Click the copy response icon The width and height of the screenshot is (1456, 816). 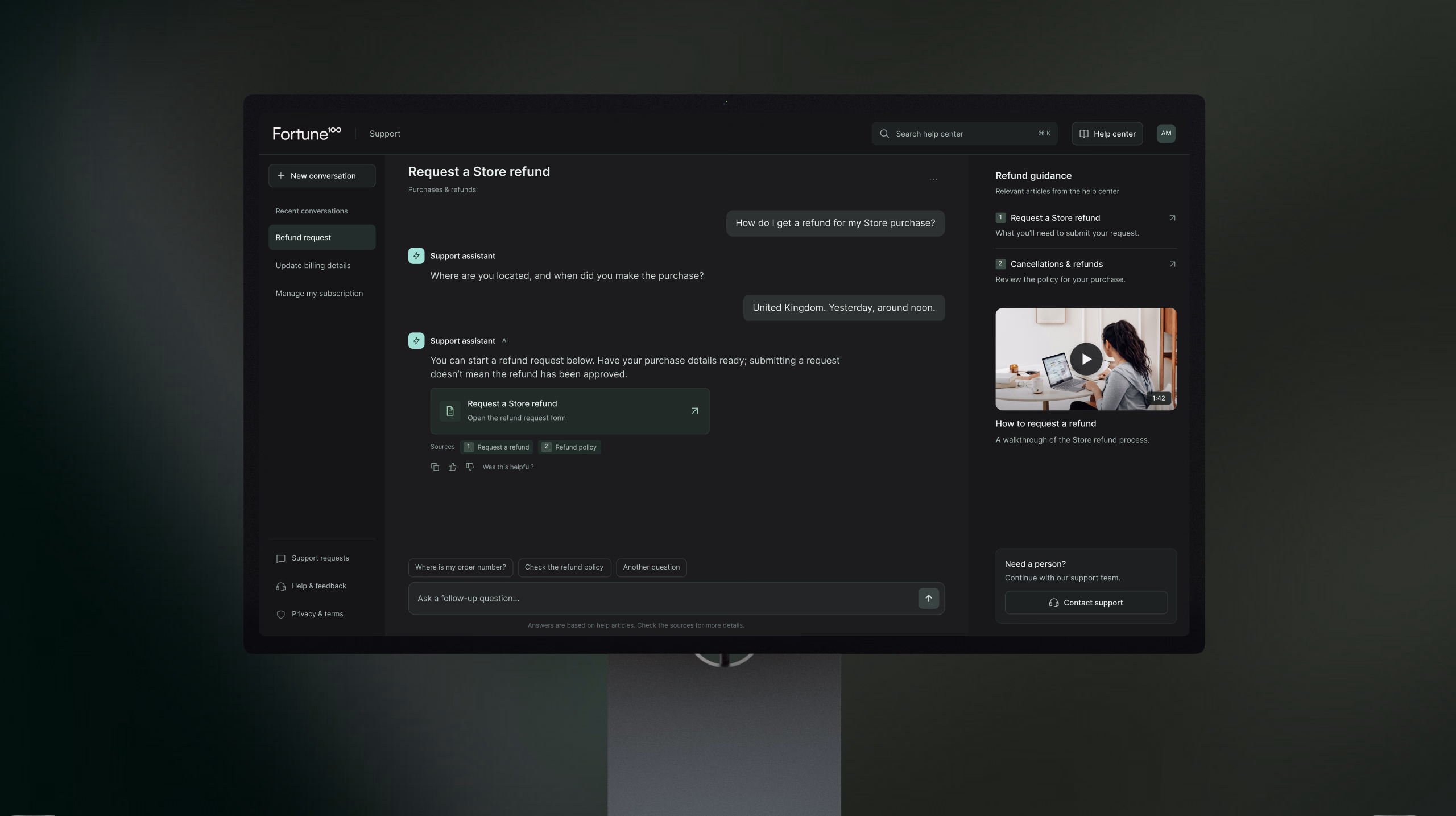click(x=435, y=467)
